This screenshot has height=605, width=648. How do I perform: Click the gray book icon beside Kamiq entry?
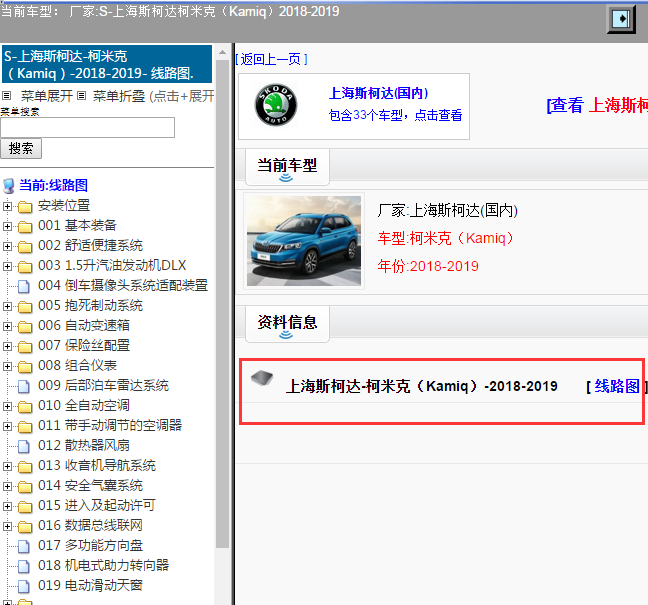pos(262,378)
